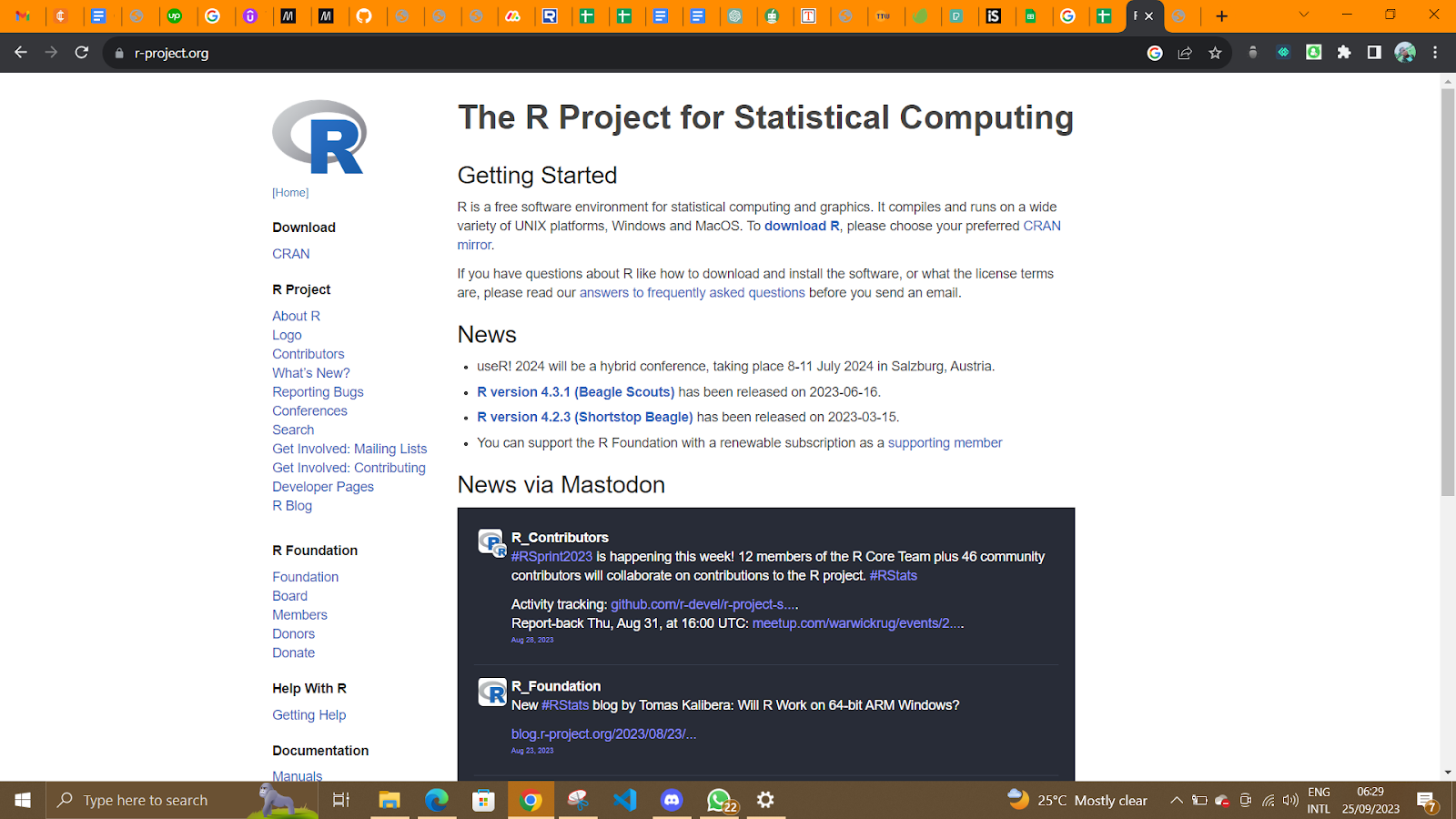The image size is (1456, 819).
Task: Open the Developer Pages link
Action: [x=323, y=488]
